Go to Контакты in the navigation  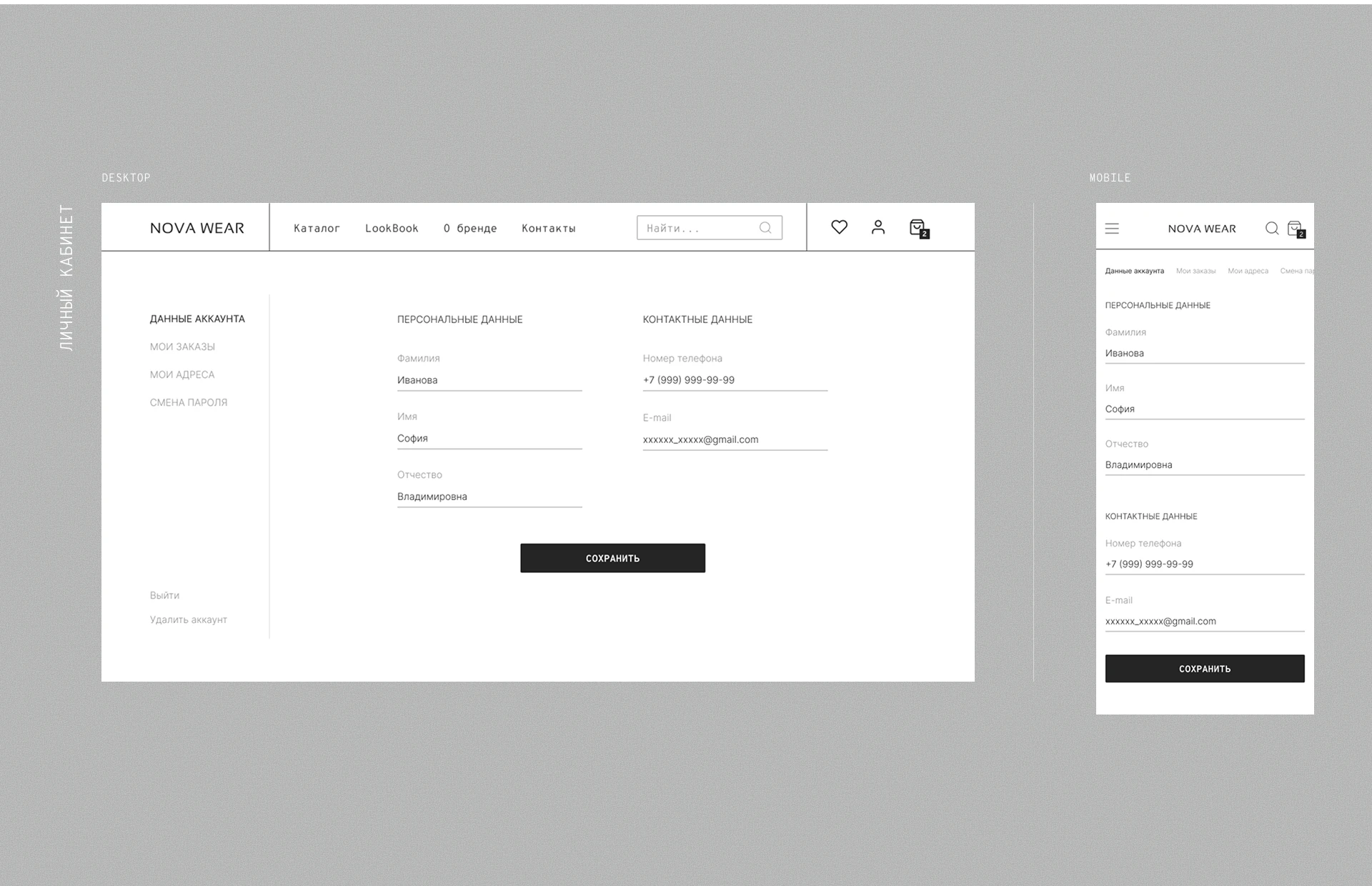[x=548, y=229]
